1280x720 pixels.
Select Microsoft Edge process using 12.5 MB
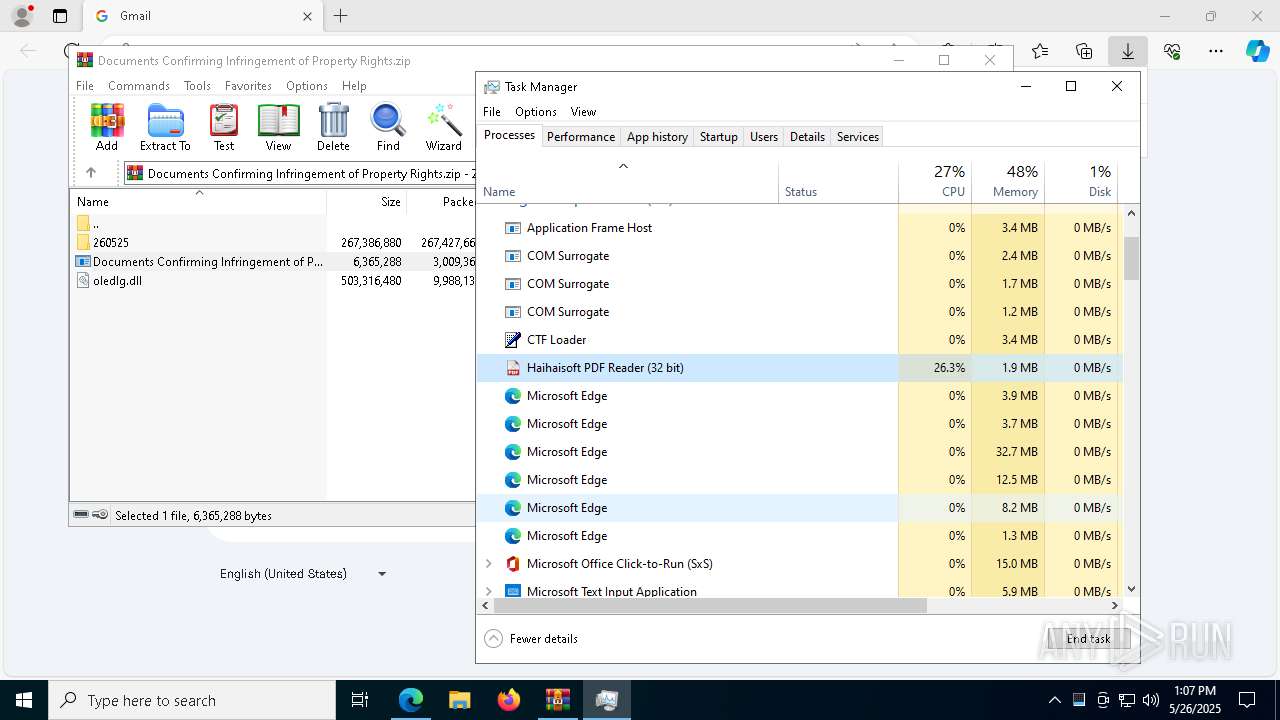[799, 480]
